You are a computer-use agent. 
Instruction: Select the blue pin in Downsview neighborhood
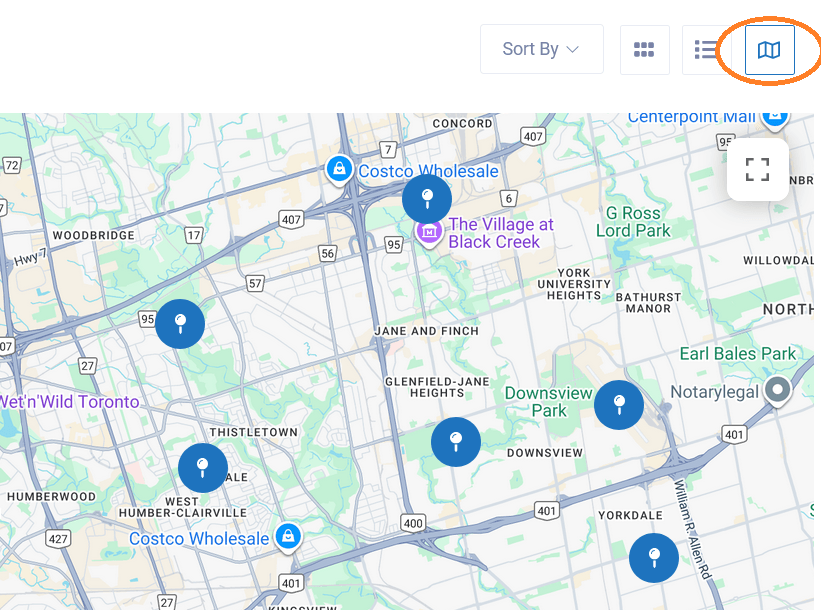[456, 441]
